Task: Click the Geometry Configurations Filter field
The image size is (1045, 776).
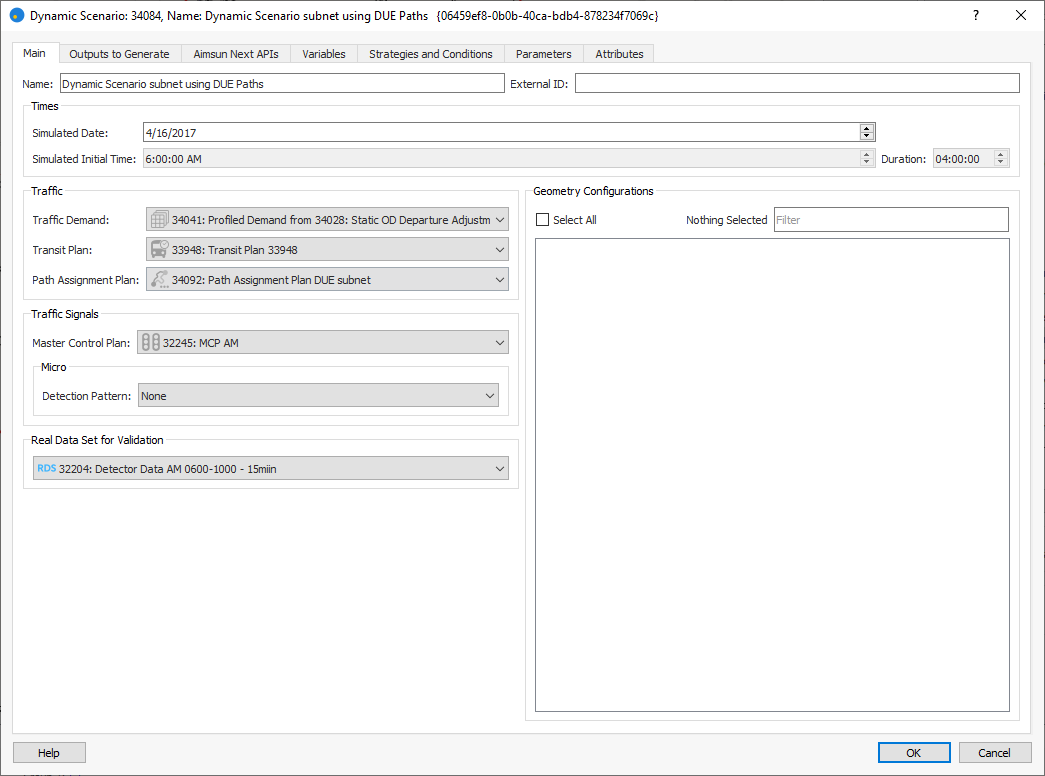Action: point(890,220)
